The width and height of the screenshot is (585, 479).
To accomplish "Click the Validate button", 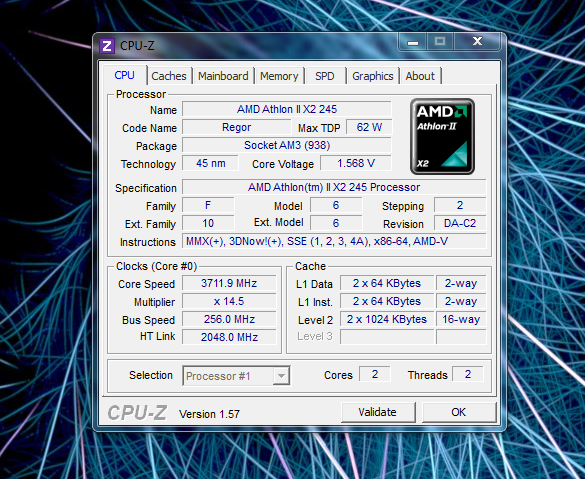I will pyautogui.click(x=378, y=412).
